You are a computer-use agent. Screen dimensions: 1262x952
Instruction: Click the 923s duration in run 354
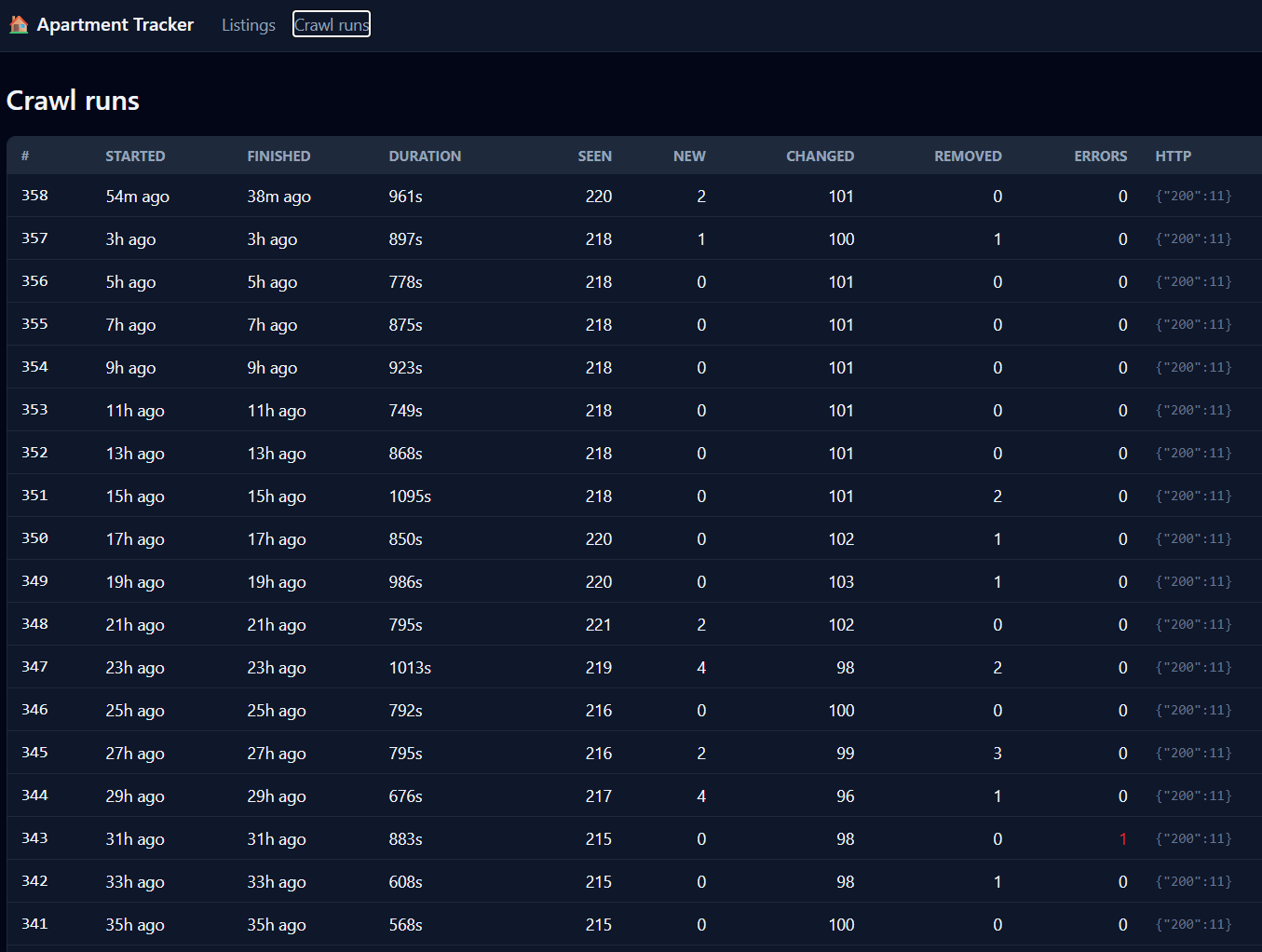405,368
